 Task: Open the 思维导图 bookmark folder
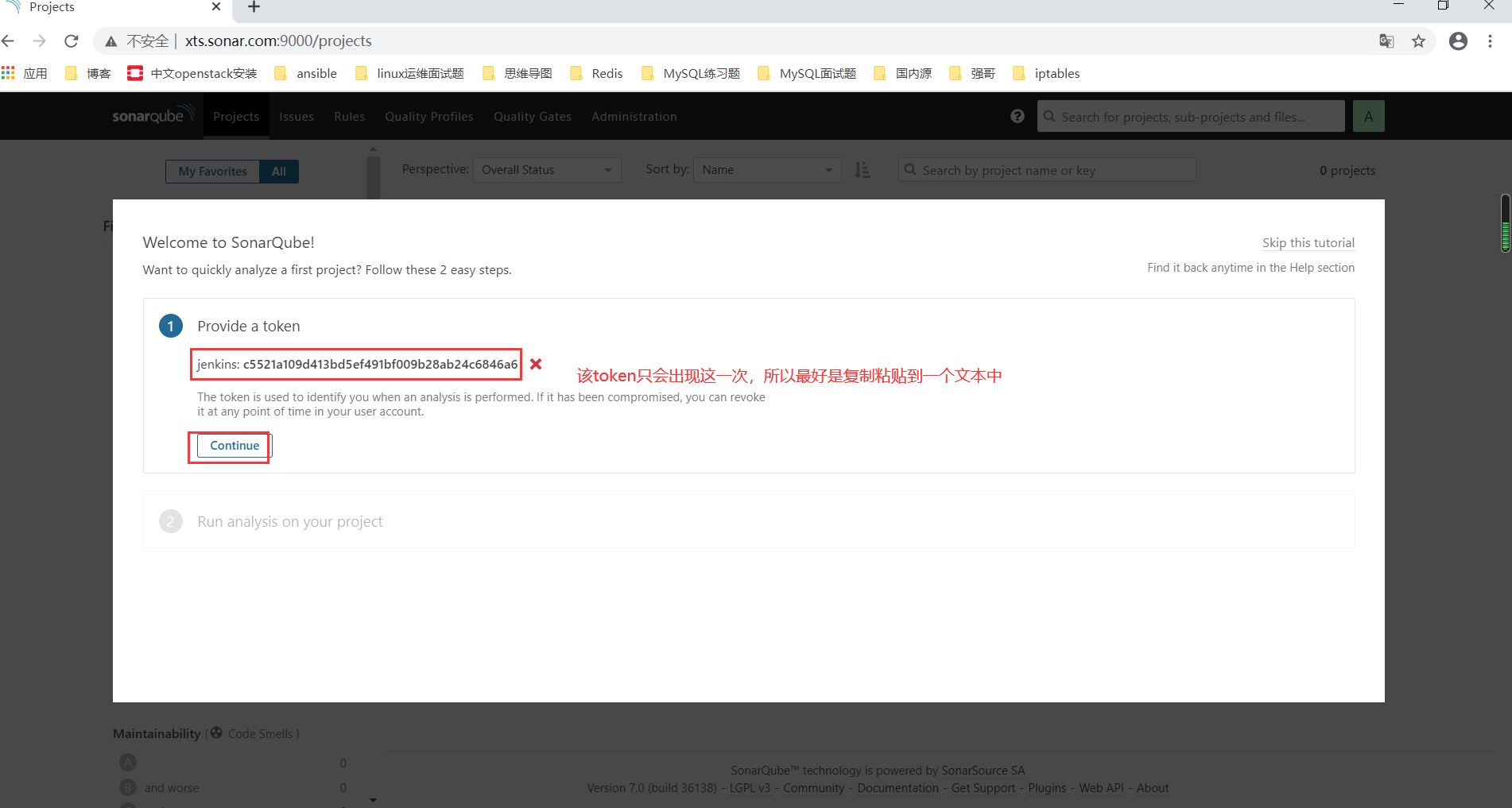pyautogui.click(x=518, y=73)
